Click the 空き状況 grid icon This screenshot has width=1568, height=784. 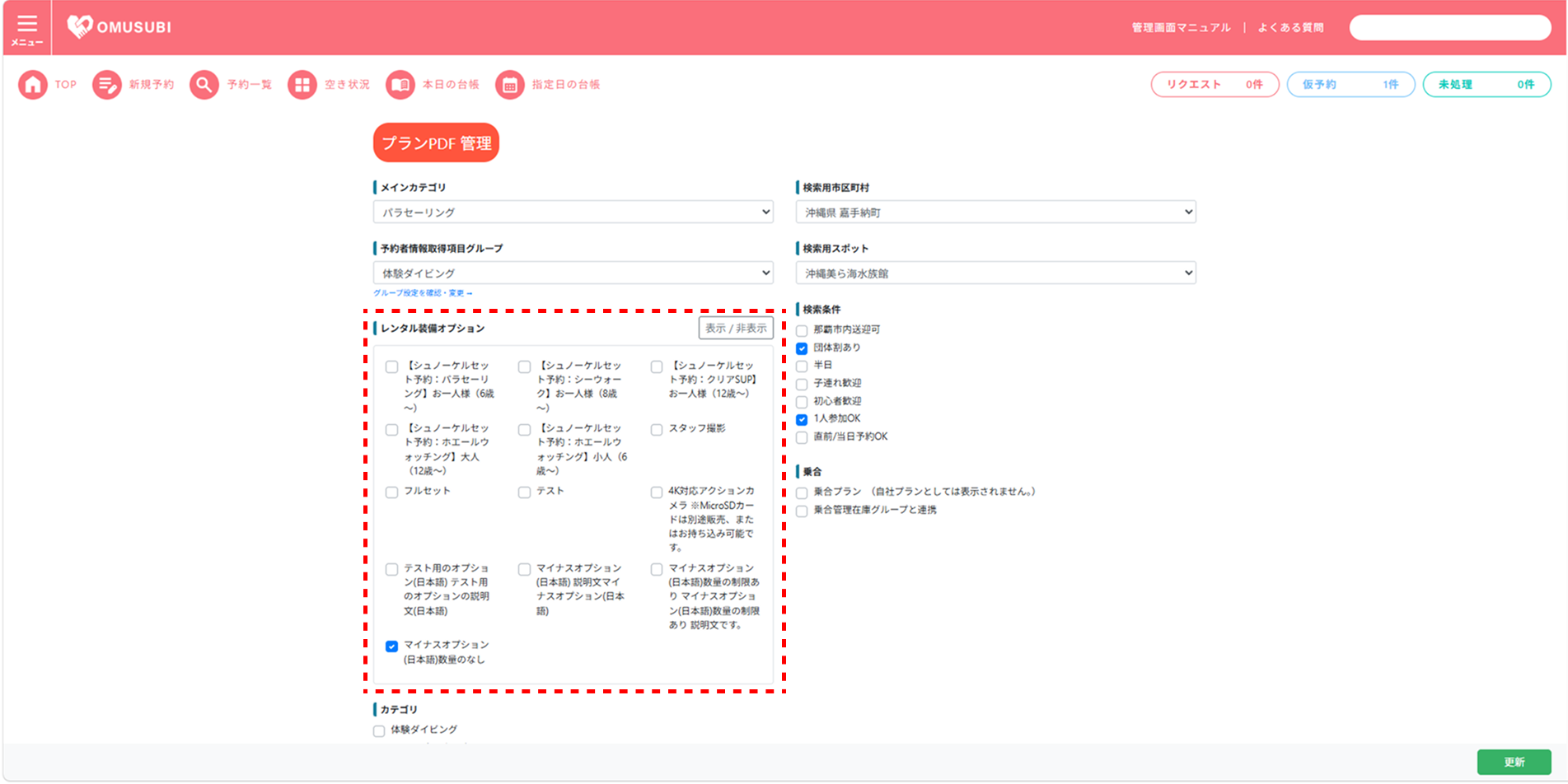(302, 85)
